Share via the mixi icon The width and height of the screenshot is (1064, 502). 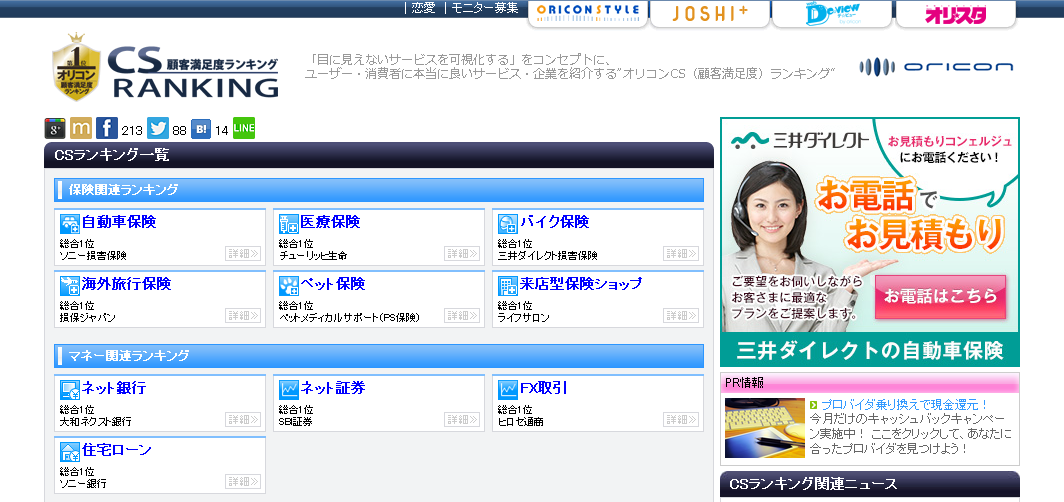(x=81, y=129)
